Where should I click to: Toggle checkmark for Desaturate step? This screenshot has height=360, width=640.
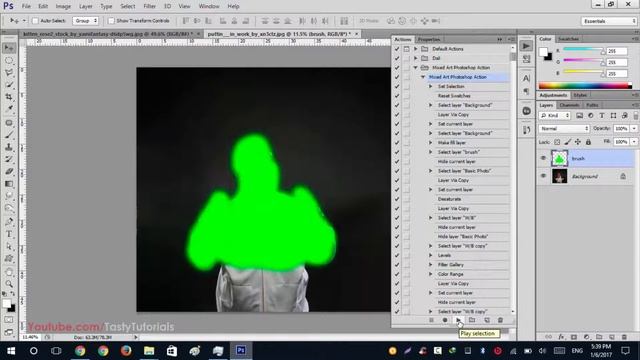(x=397, y=199)
